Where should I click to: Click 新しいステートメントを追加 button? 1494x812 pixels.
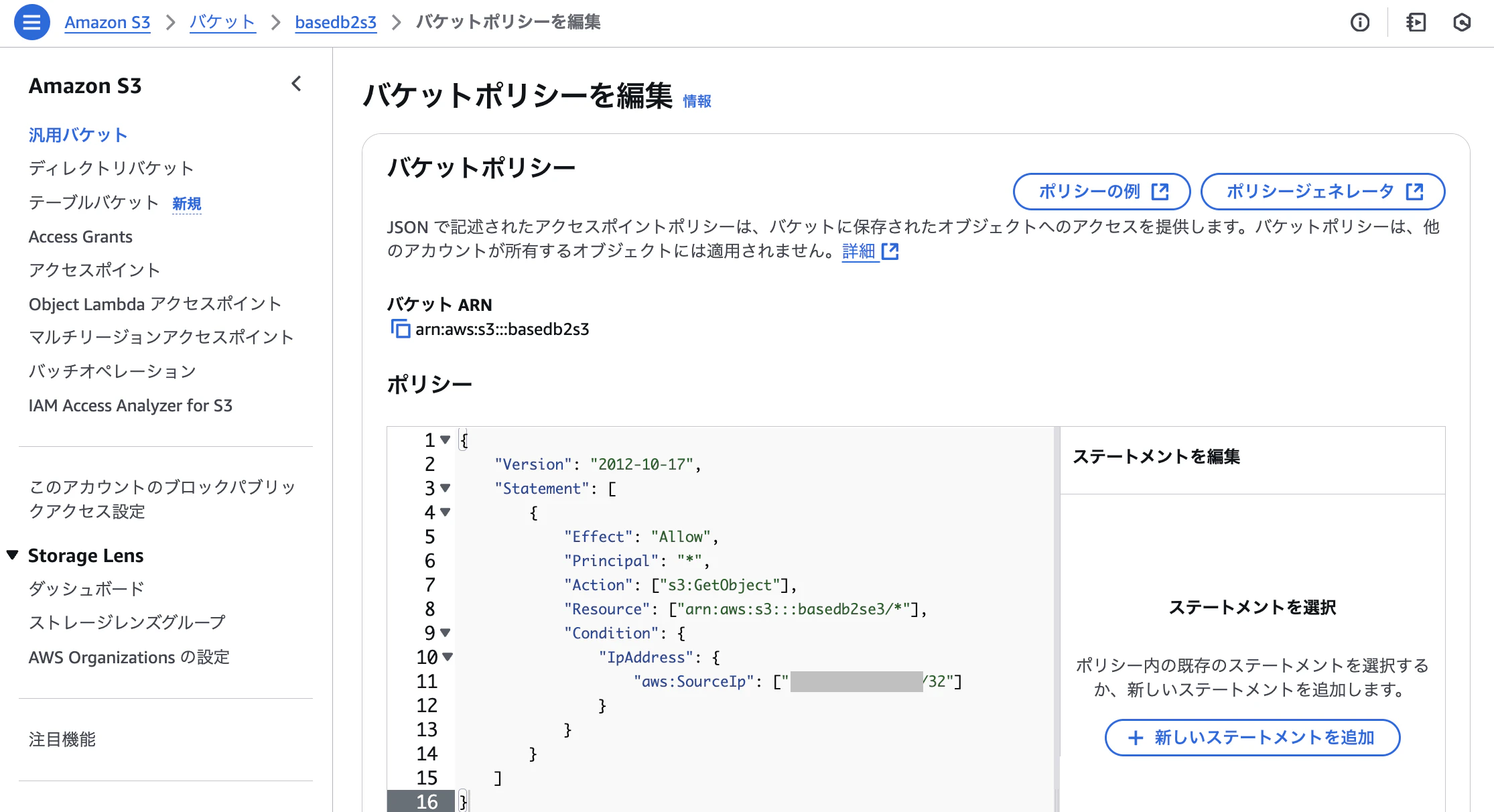point(1252,738)
